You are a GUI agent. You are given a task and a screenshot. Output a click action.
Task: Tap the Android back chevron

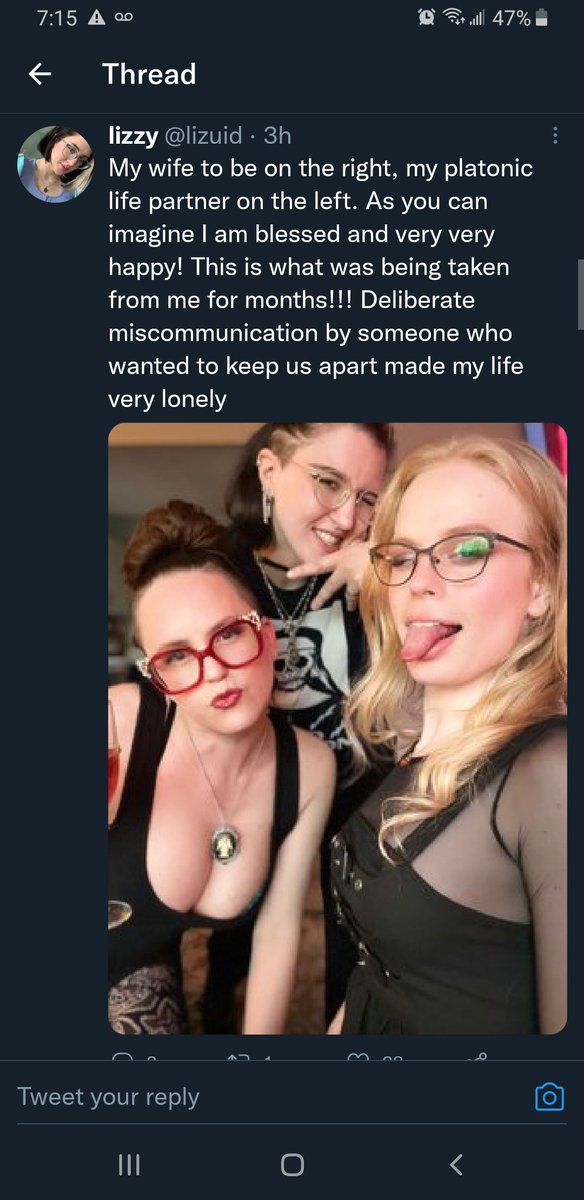pos(456,1164)
